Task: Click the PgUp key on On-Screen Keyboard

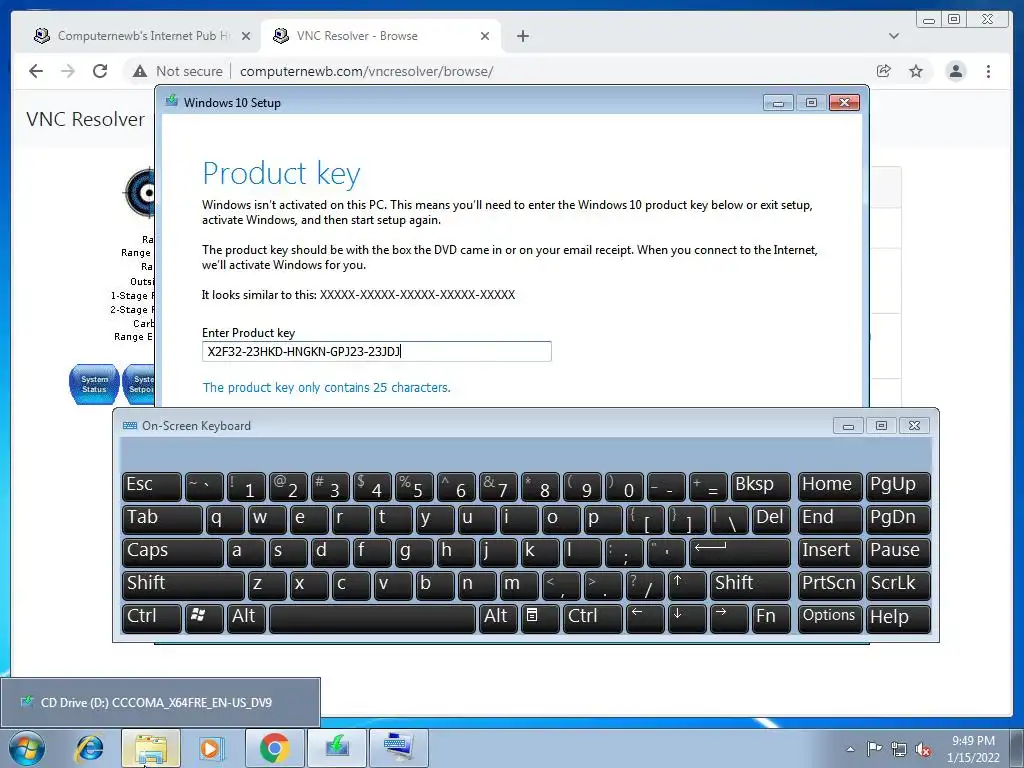Action: 898,486
